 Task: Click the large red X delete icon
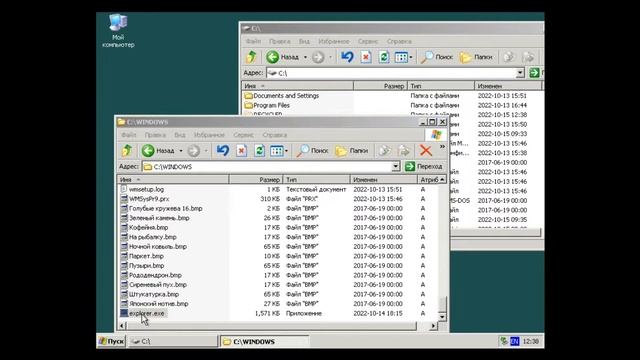[x=426, y=151]
